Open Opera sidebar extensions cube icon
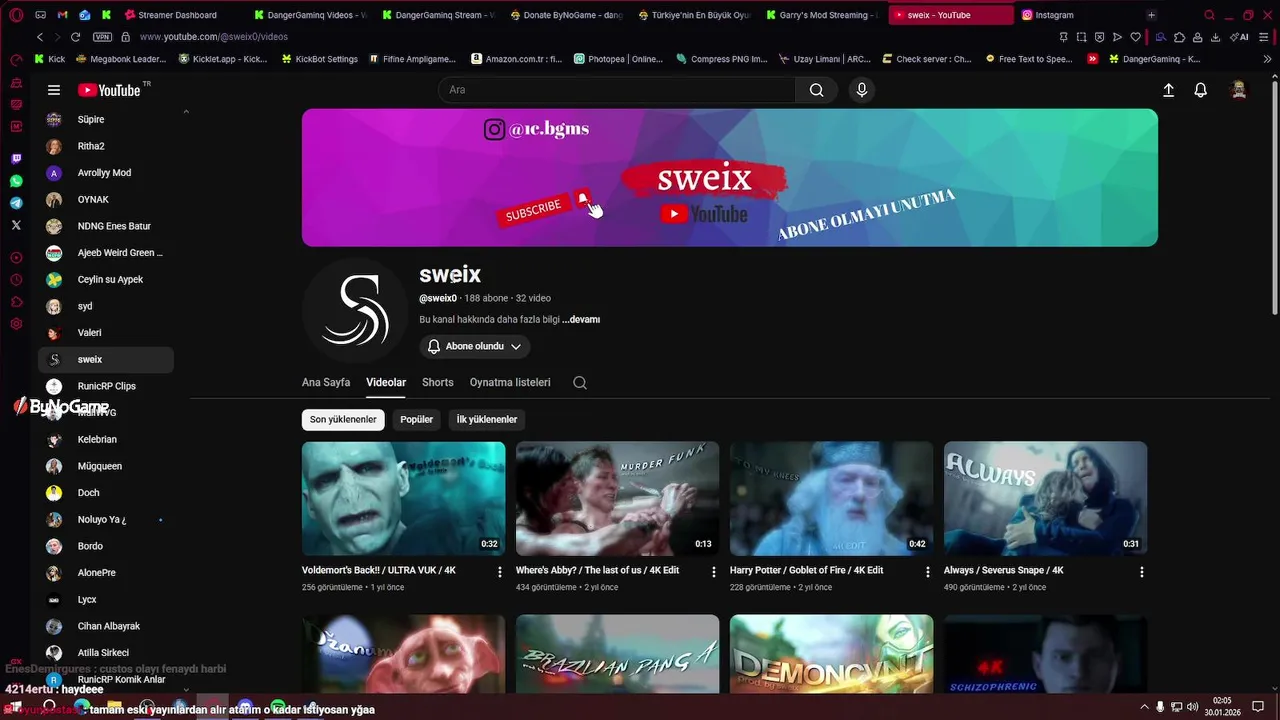 16,302
